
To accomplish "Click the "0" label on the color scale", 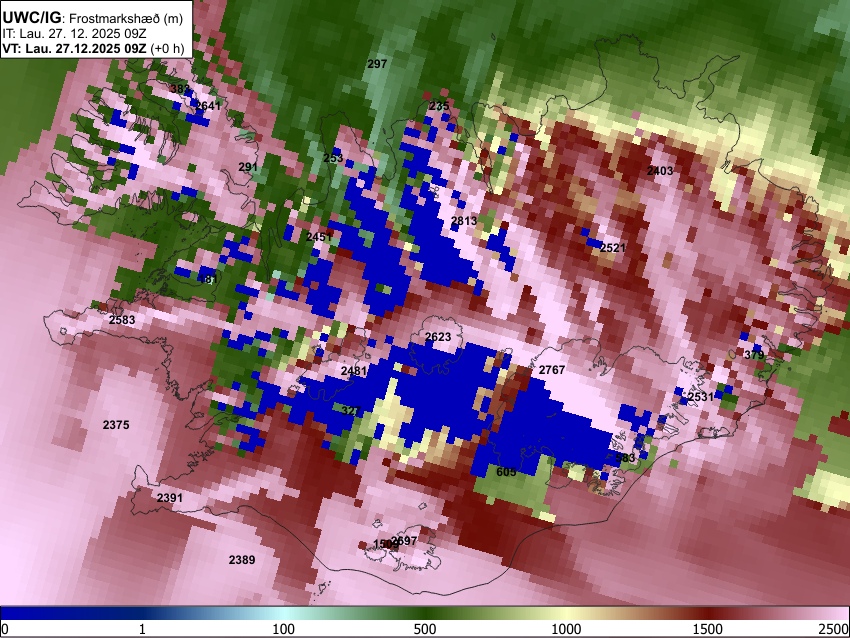I will (5, 629).
